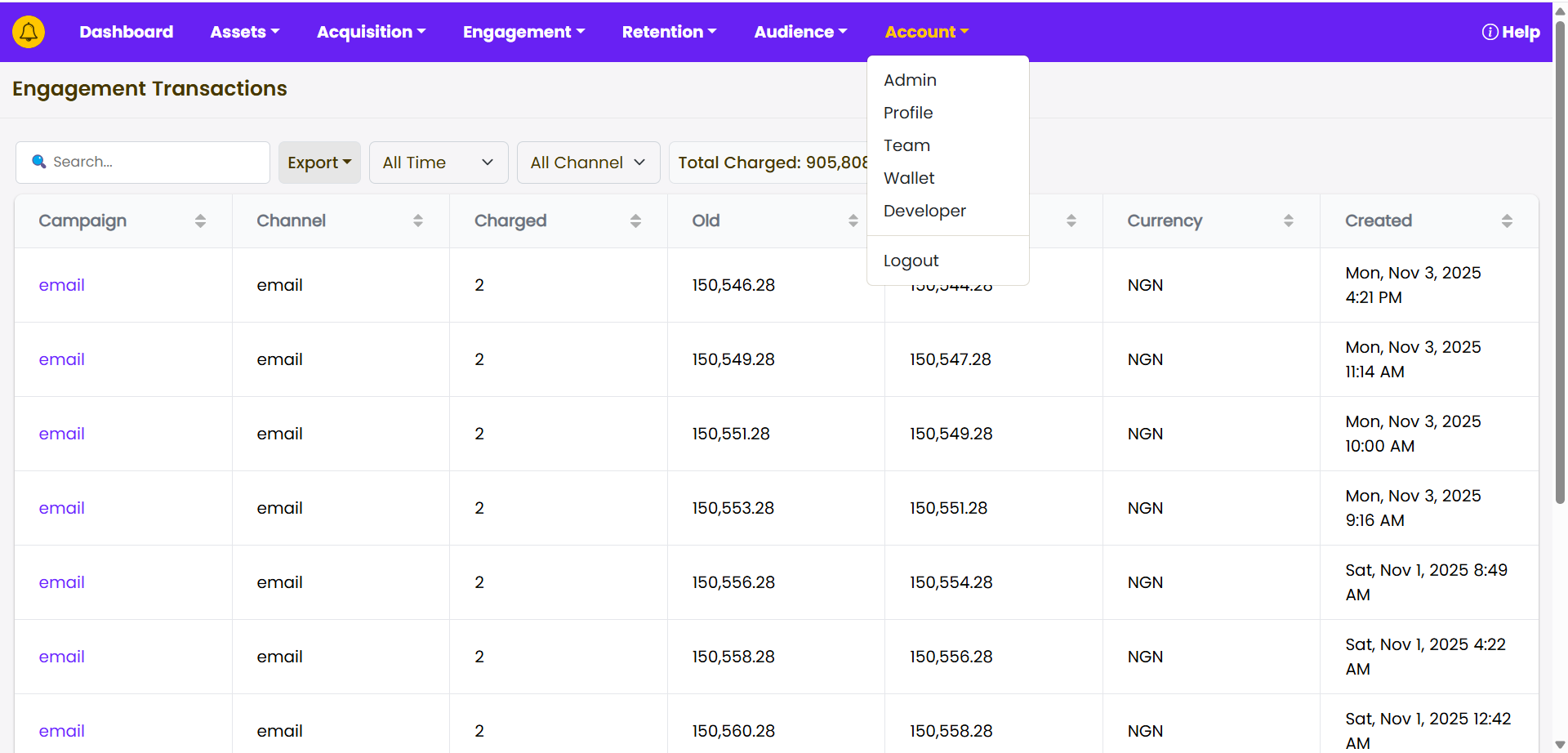Sort by Channel column arrows
This screenshot has height=753, width=1568.
coord(418,221)
